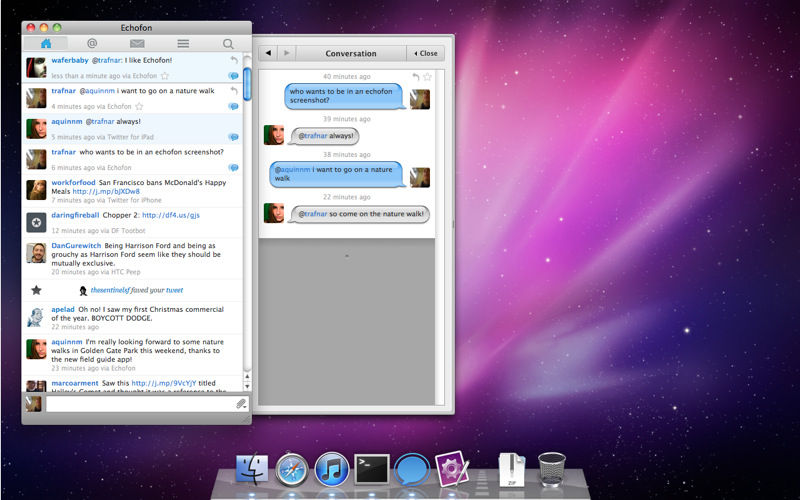Select '@trafnar always!' conversation bubble
The image size is (800, 500).
click(324, 136)
